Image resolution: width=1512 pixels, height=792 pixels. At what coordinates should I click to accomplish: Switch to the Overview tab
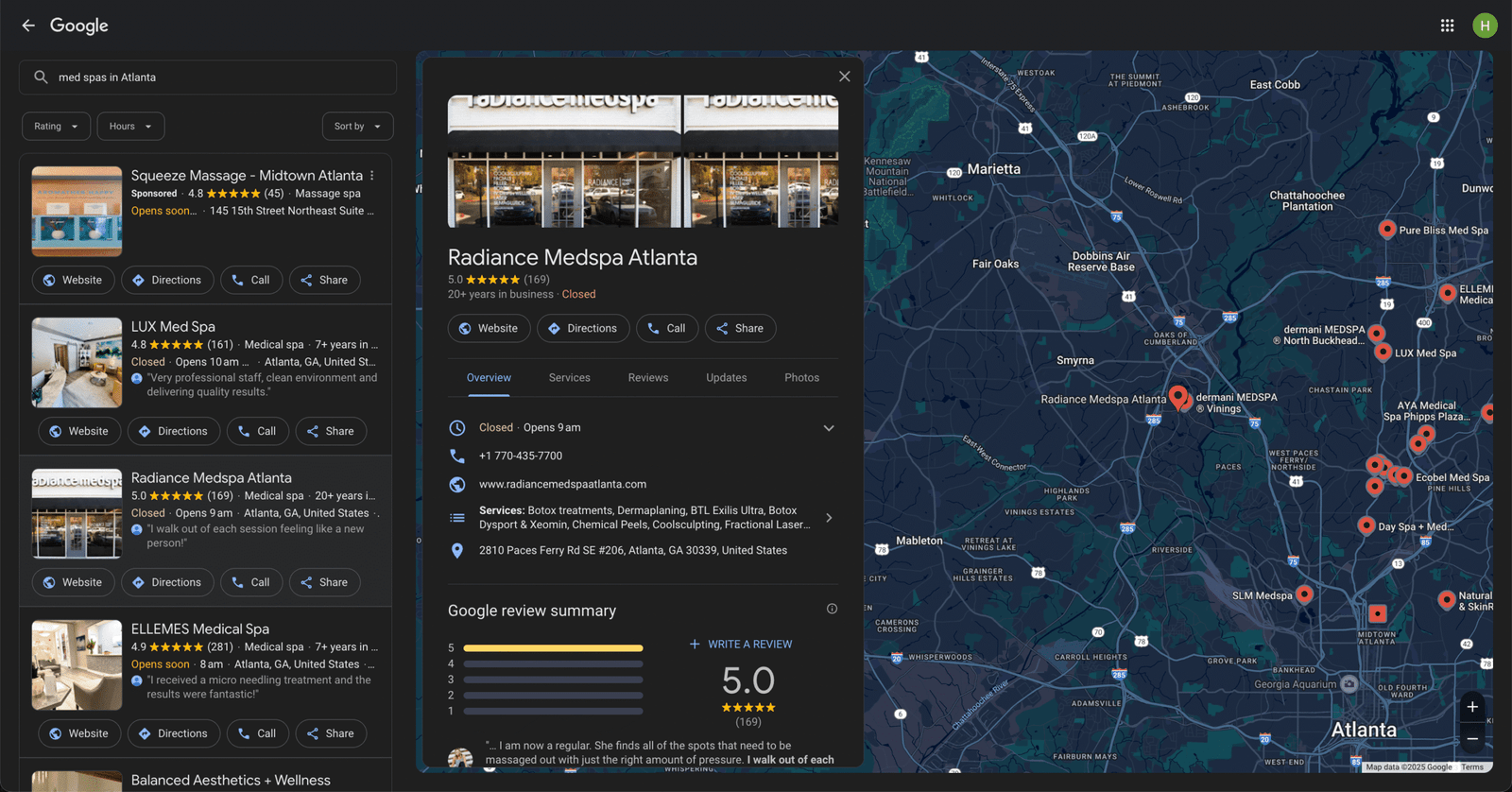pyautogui.click(x=489, y=378)
